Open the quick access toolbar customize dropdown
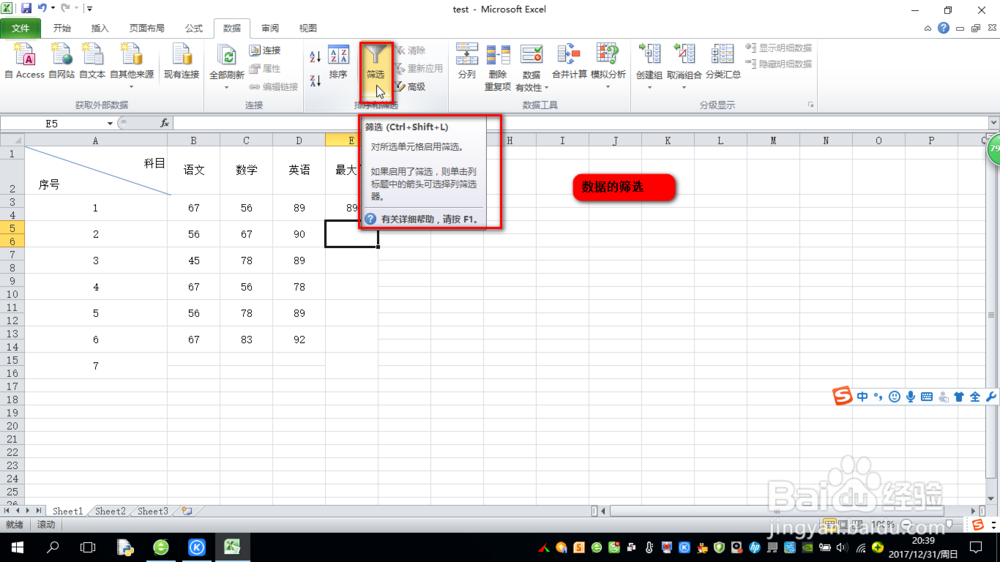 click(x=89, y=8)
